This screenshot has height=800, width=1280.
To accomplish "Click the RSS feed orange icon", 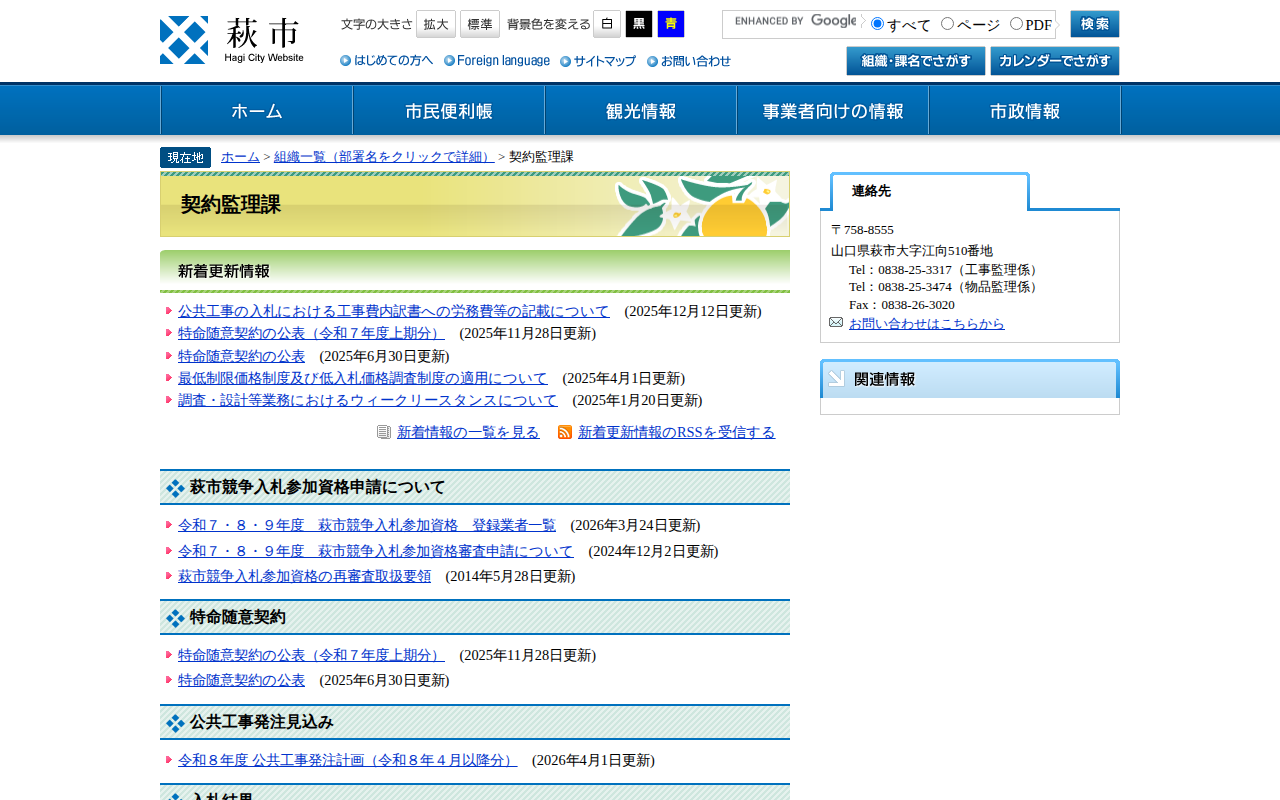I will click(565, 432).
